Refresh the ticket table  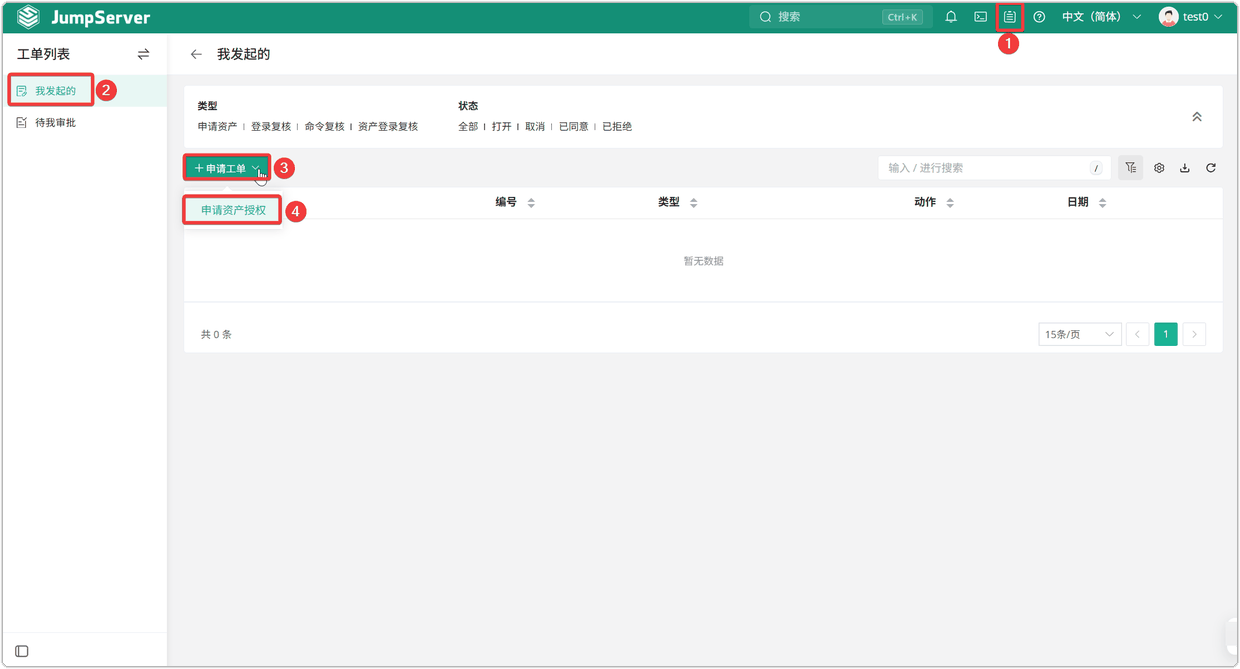pos(1211,168)
